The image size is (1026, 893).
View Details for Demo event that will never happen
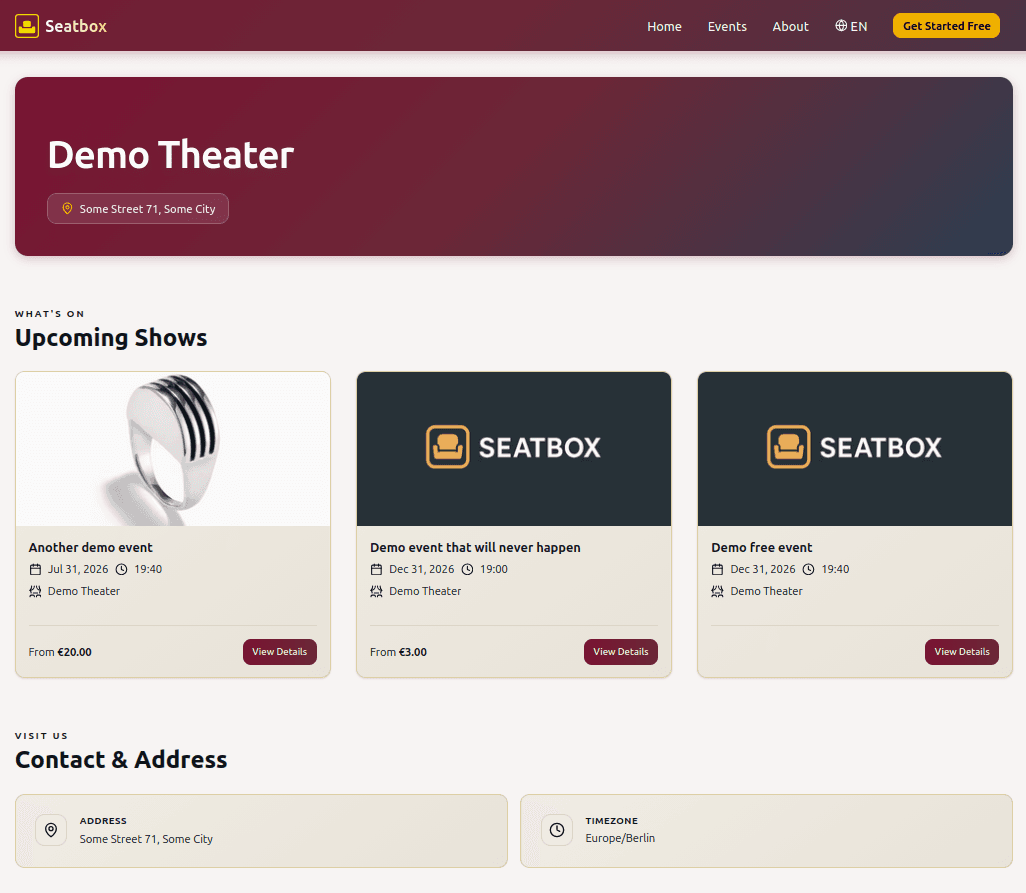[620, 652]
